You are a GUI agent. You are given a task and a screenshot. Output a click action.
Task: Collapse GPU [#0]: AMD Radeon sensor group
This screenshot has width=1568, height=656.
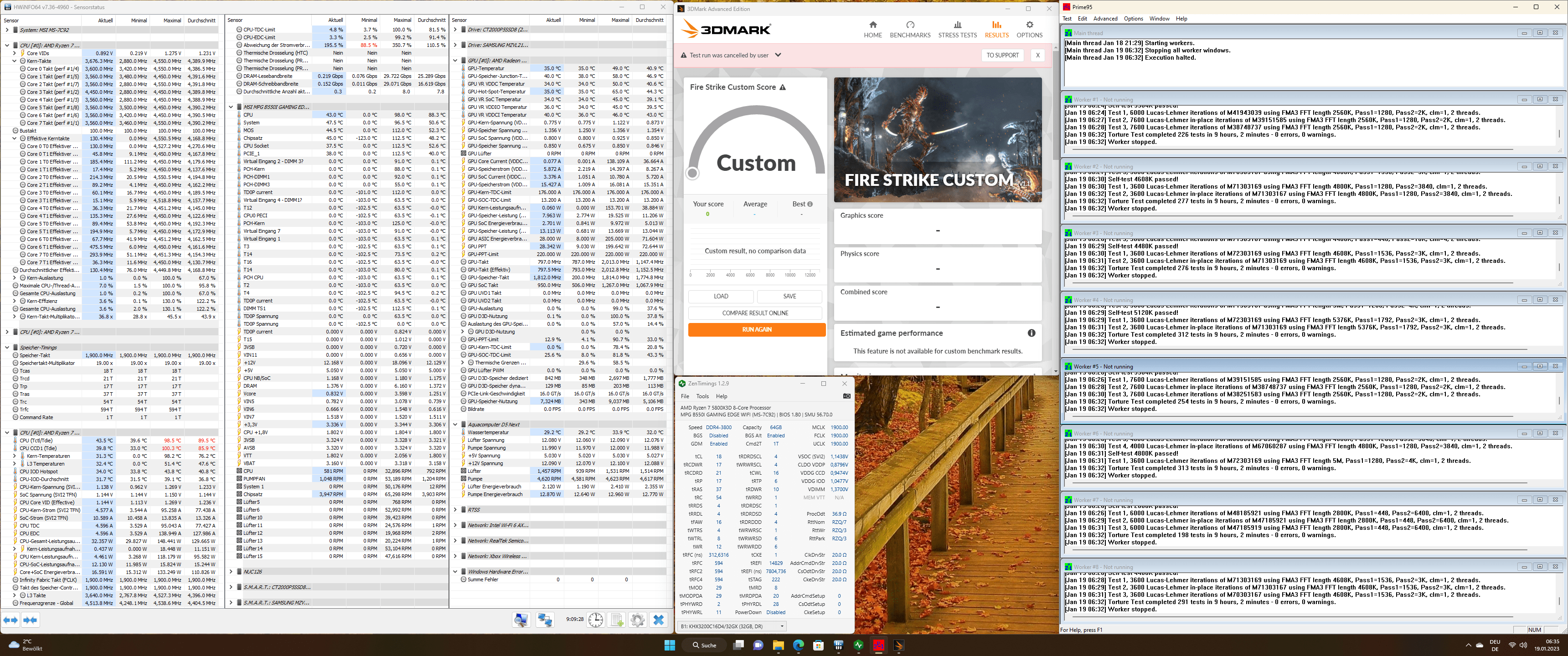[455, 60]
